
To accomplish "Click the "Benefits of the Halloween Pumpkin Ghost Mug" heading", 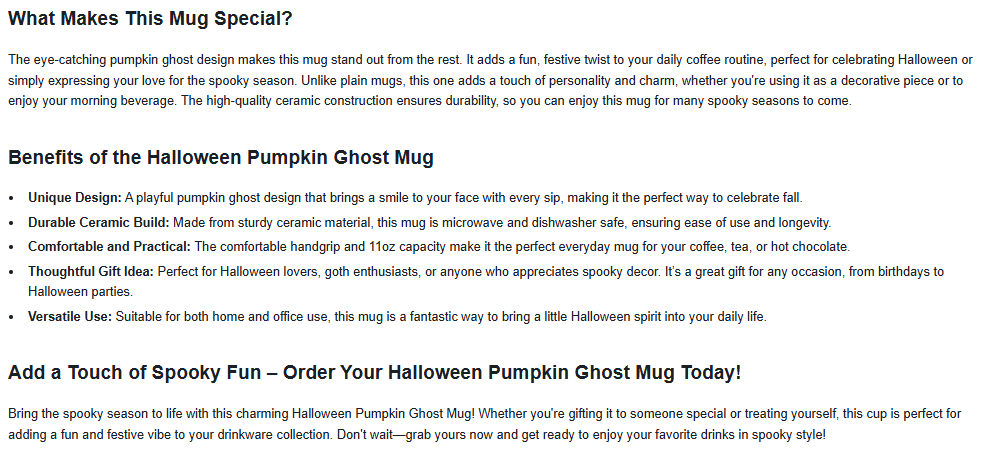I will pos(221,157).
